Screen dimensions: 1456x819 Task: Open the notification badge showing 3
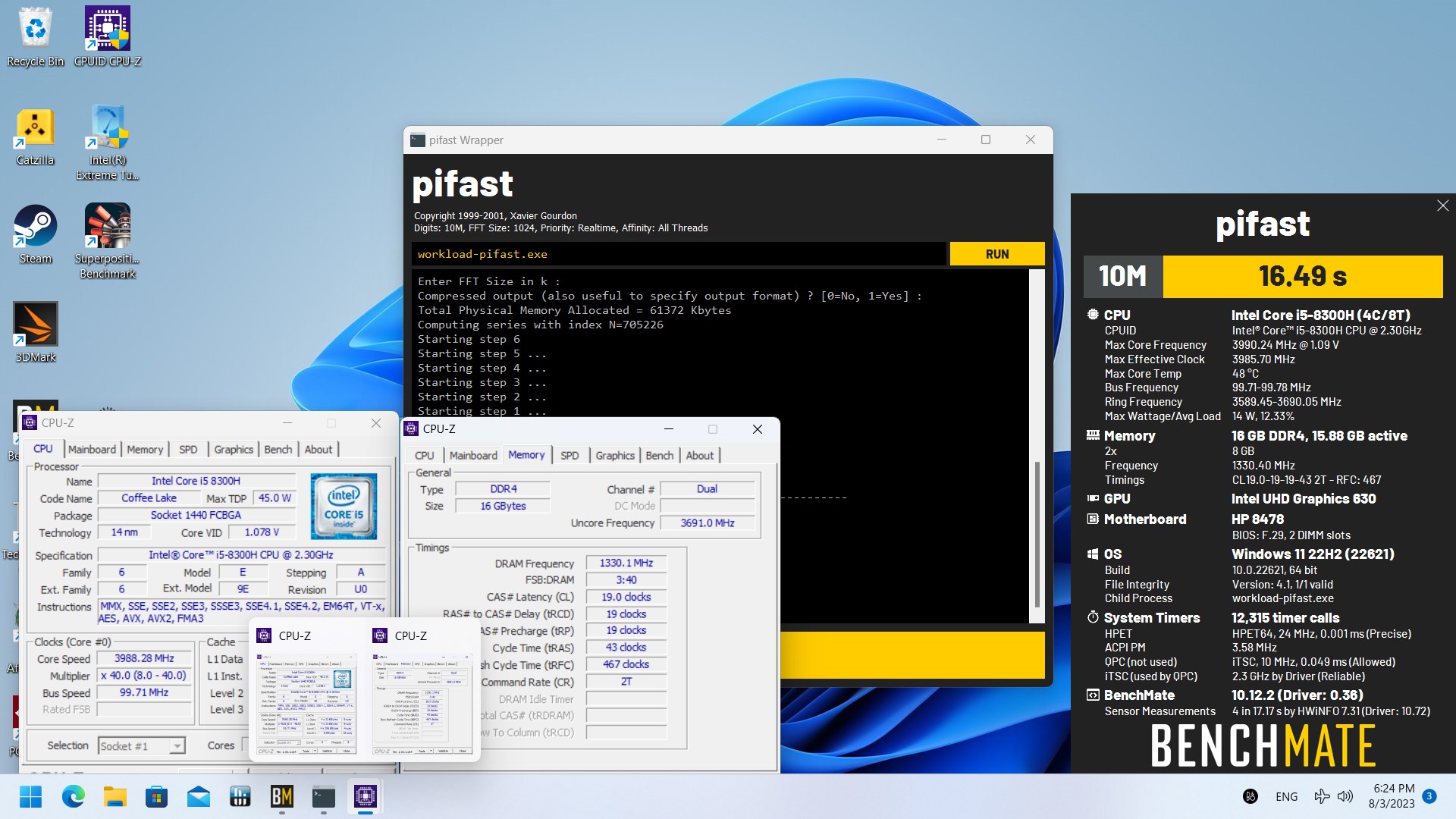(1429, 796)
